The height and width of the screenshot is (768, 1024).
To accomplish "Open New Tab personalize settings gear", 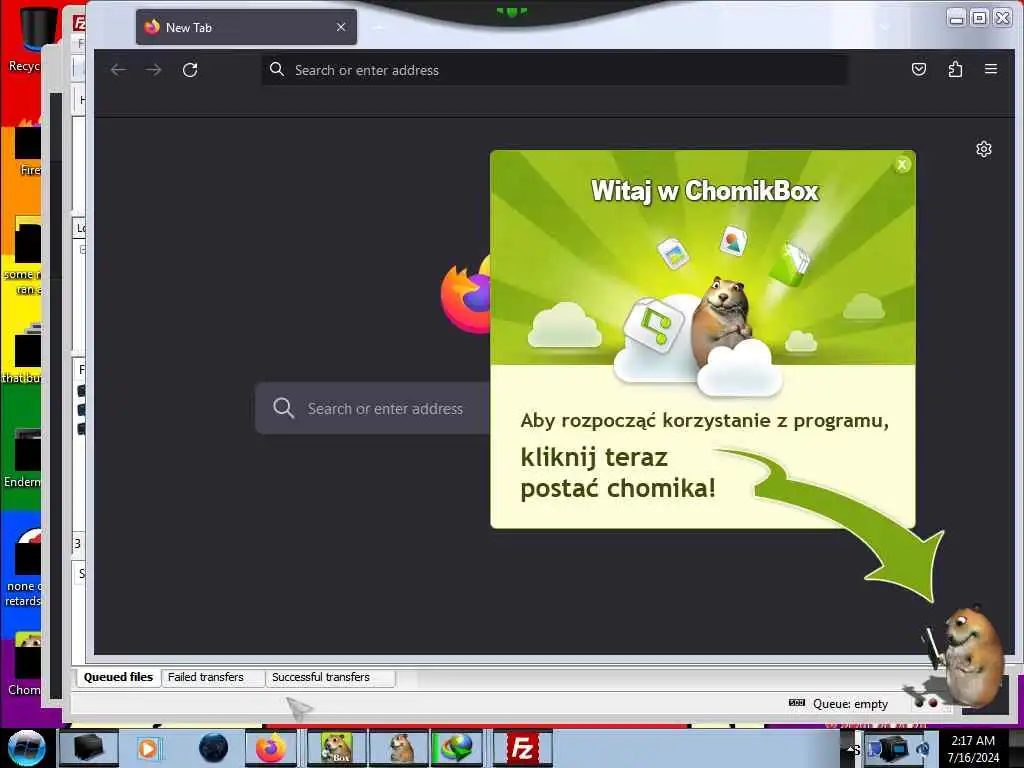I will 984,150.
